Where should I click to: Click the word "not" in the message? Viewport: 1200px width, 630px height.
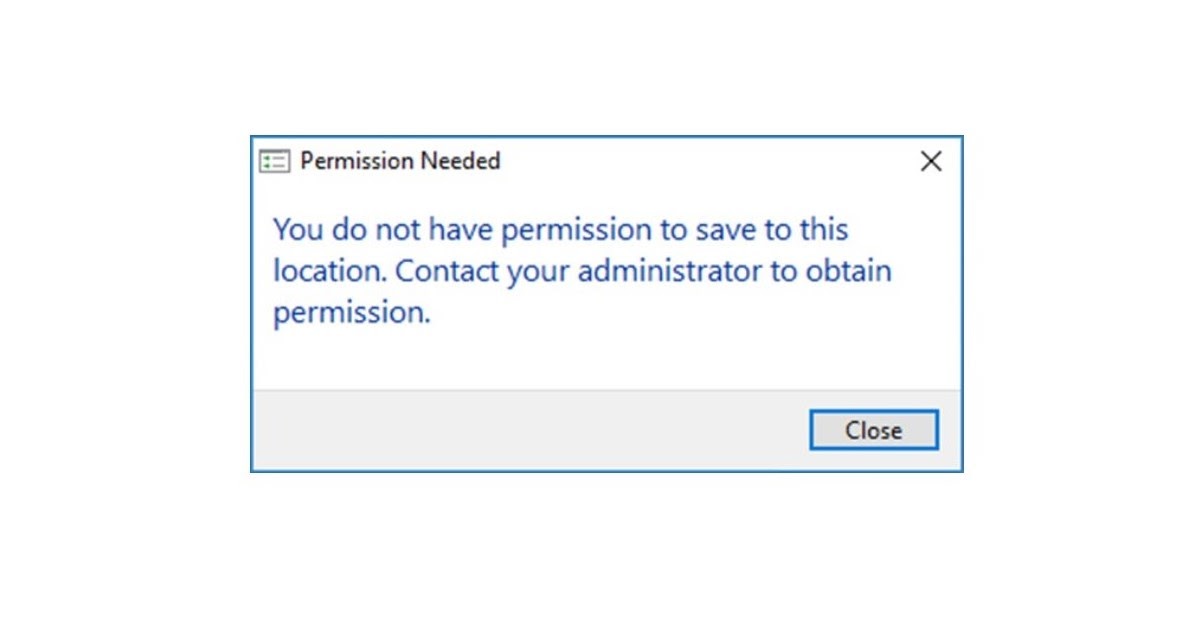pos(398,230)
